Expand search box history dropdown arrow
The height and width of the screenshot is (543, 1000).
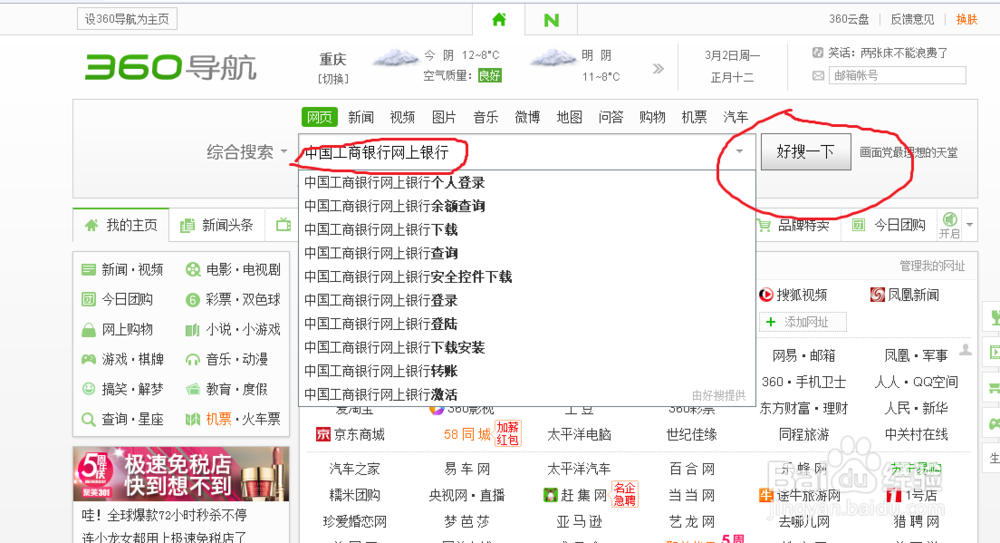(x=740, y=152)
